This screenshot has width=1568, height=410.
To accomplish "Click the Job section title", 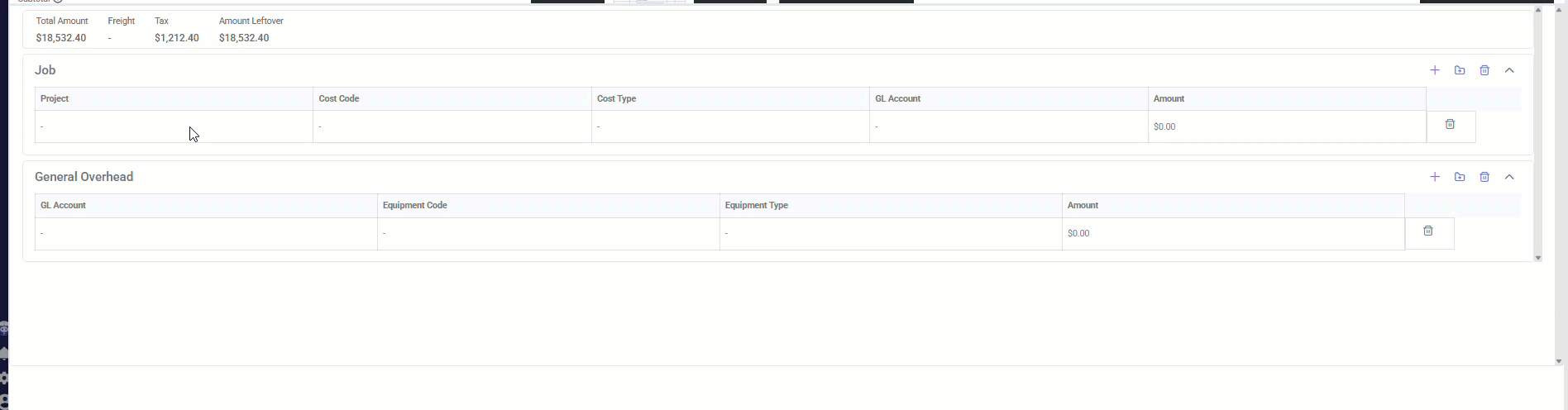I will click(x=45, y=70).
